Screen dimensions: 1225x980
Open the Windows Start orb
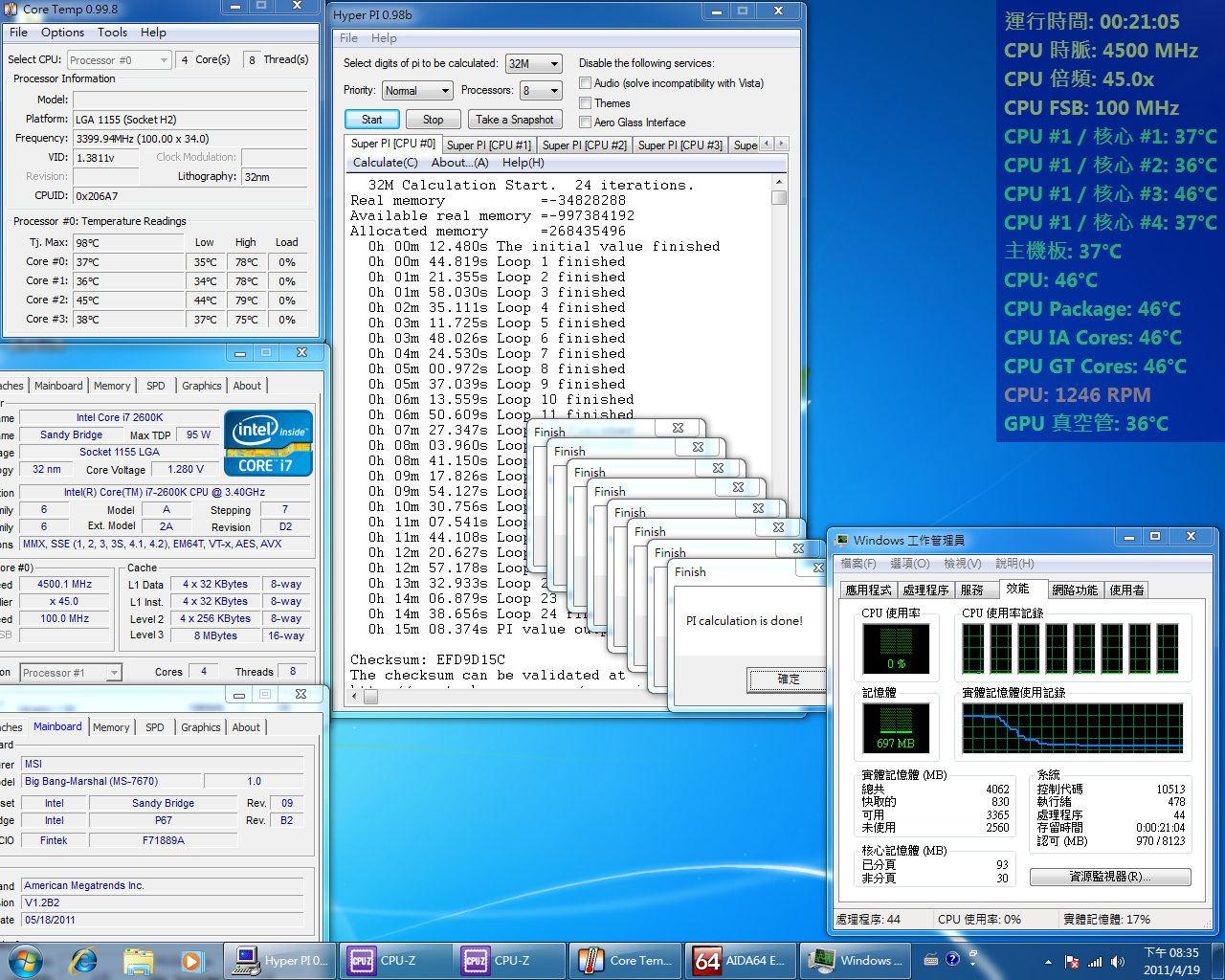pos(24,960)
